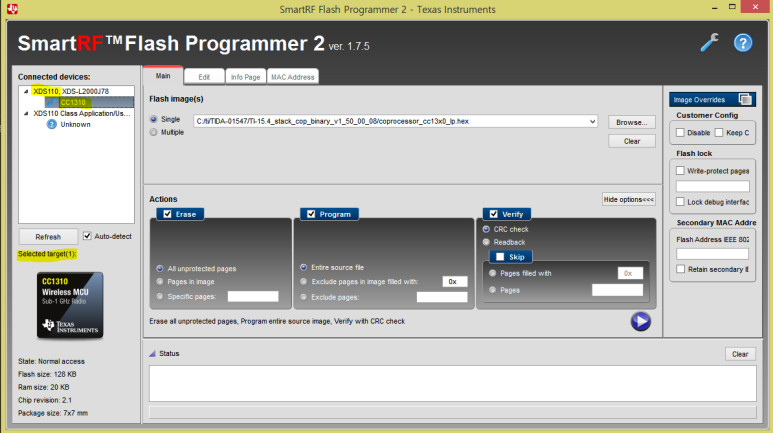Click the Hide options button
Image resolution: width=773 pixels, height=433 pixels.
[x=628, y=199]
